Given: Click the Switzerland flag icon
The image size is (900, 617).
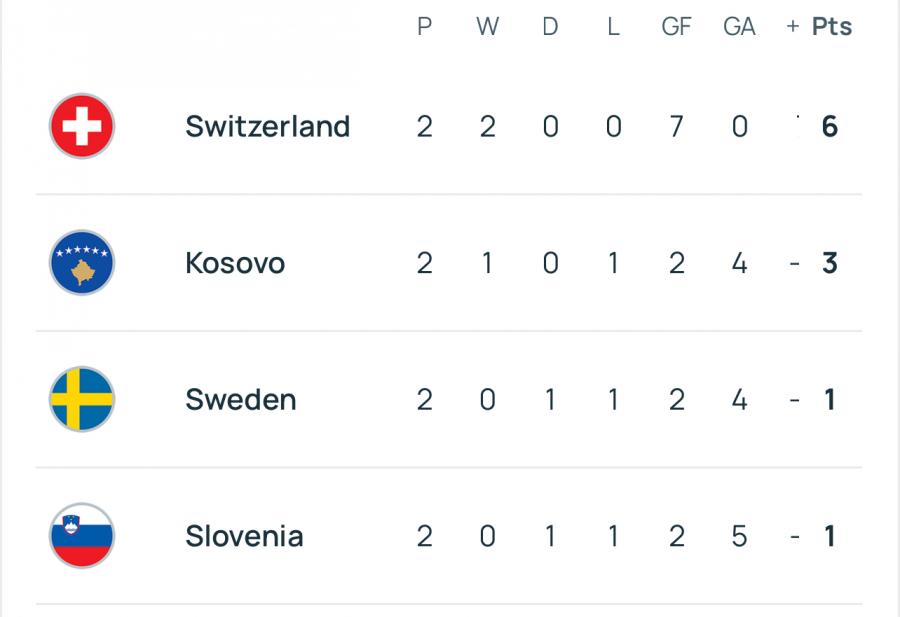Looking at the screenshot, I should [x=82, y=127].
